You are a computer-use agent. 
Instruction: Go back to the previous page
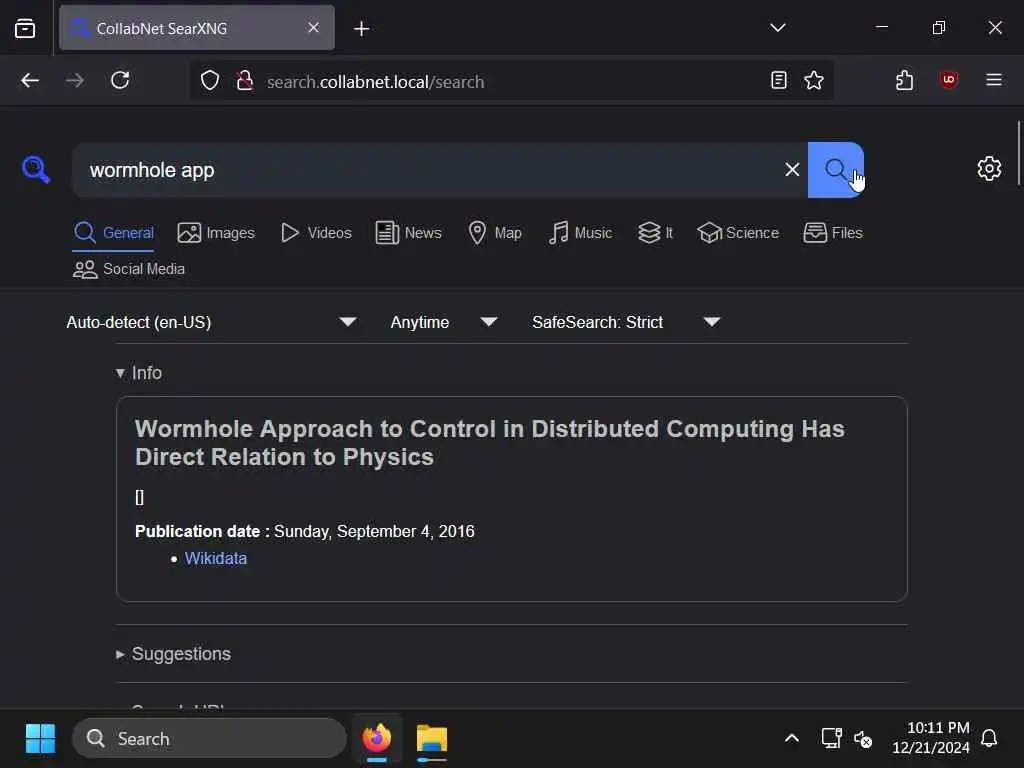[x=30, y=81]
